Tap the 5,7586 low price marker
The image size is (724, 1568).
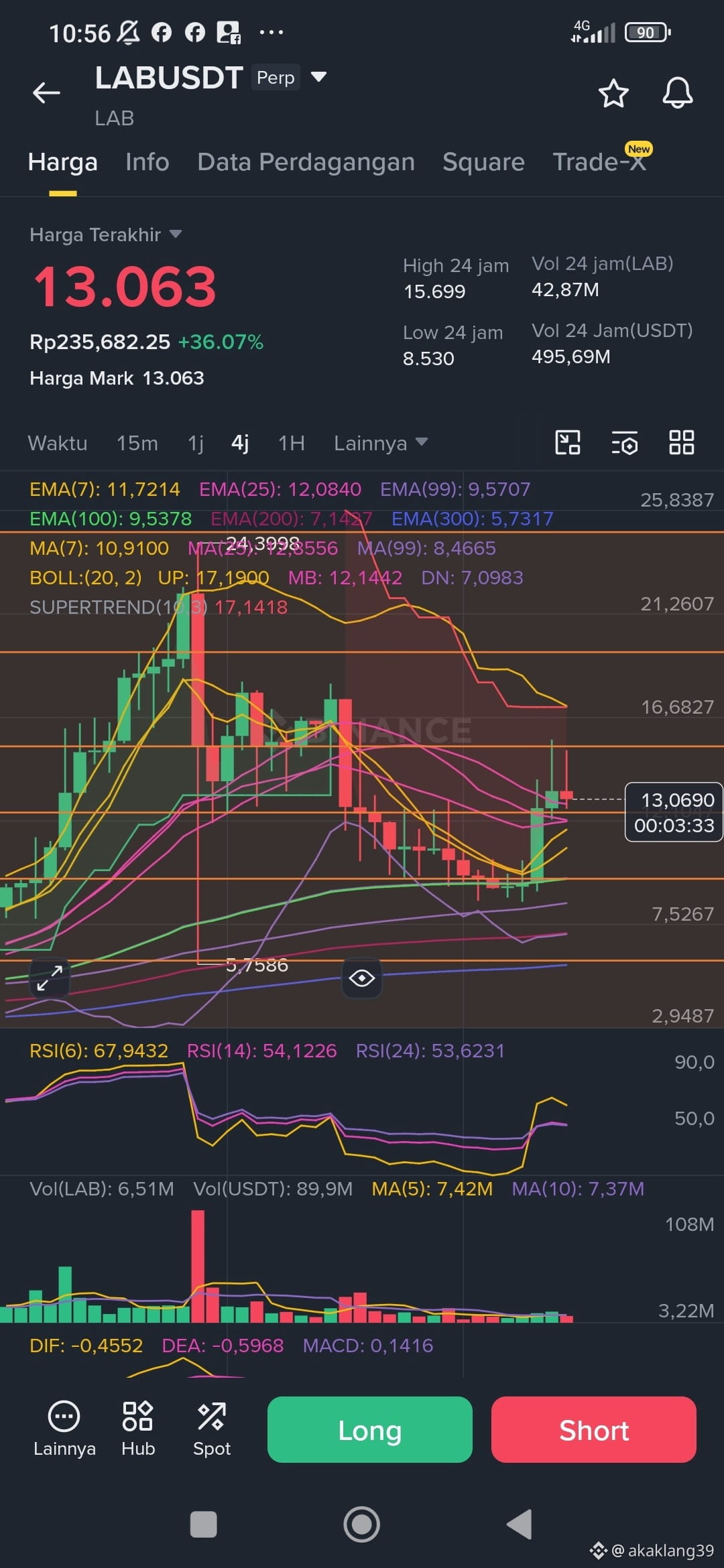tap(257, 965)
